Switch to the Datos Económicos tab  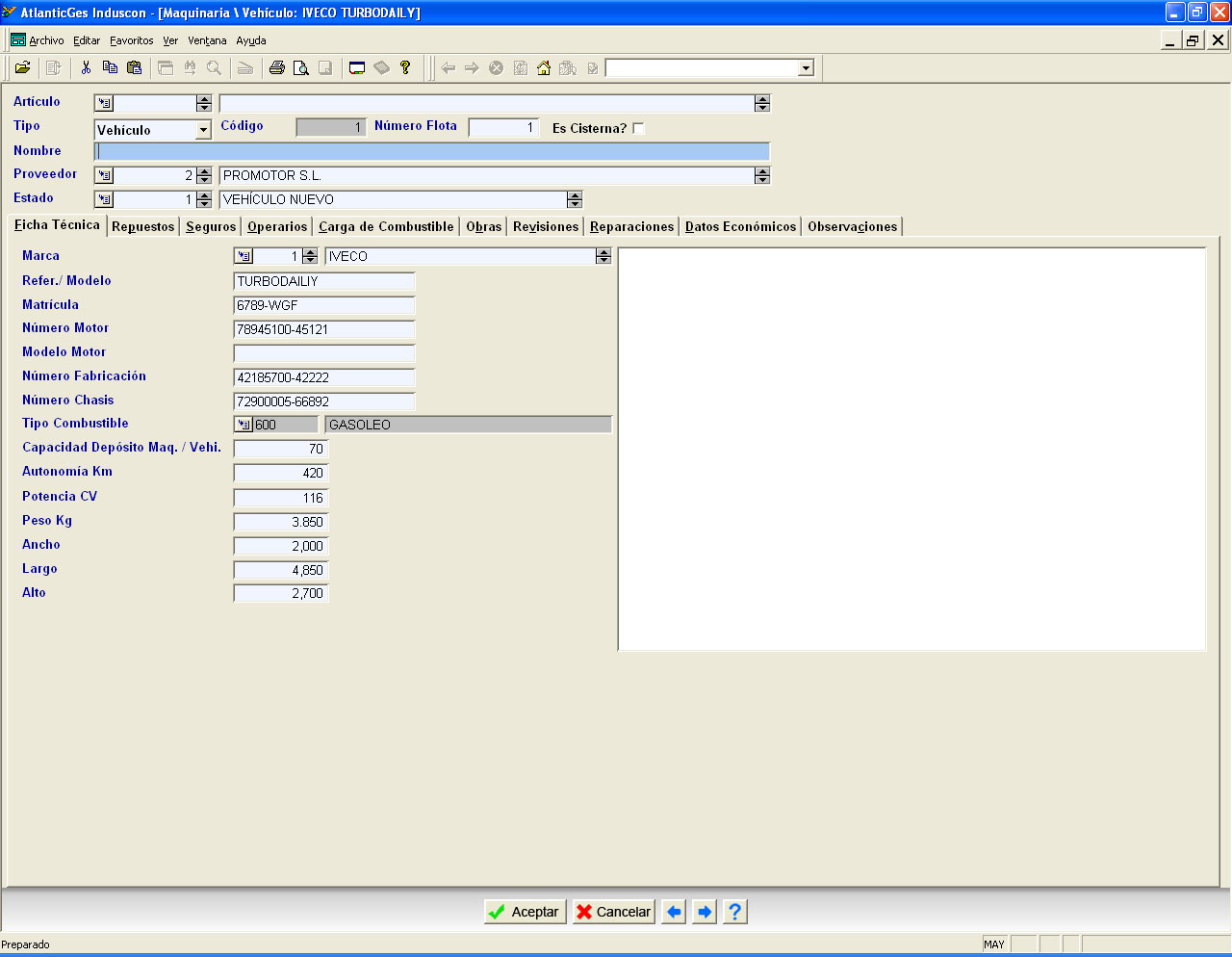pyautogui.click(x=741, y=226)
